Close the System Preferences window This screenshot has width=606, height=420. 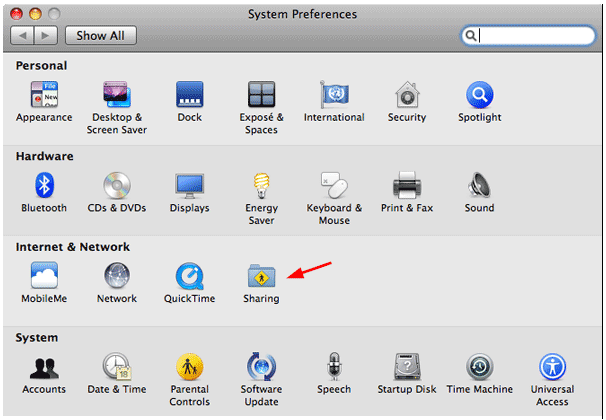(x=16, y=14)
